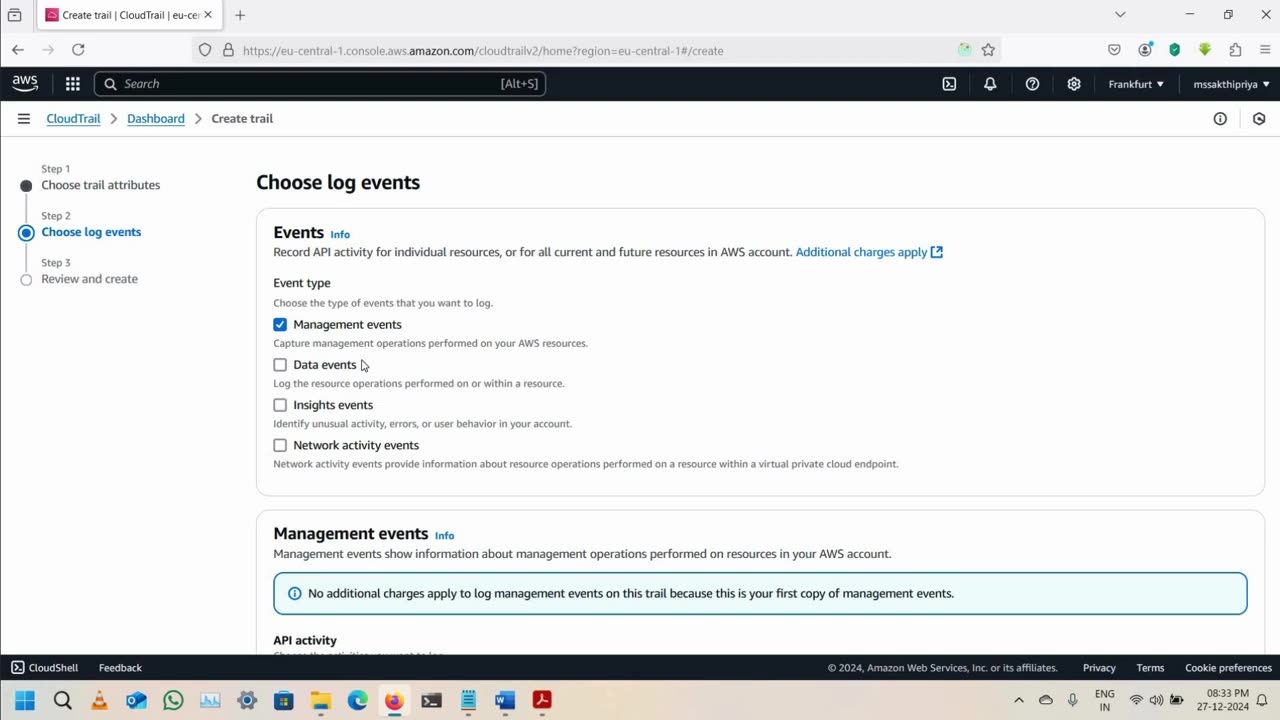The height and width of the screenshot is (720, 1280).
Task: Launch VLC from taskbar
Action: pyautogui.click(x=99, y=700)
